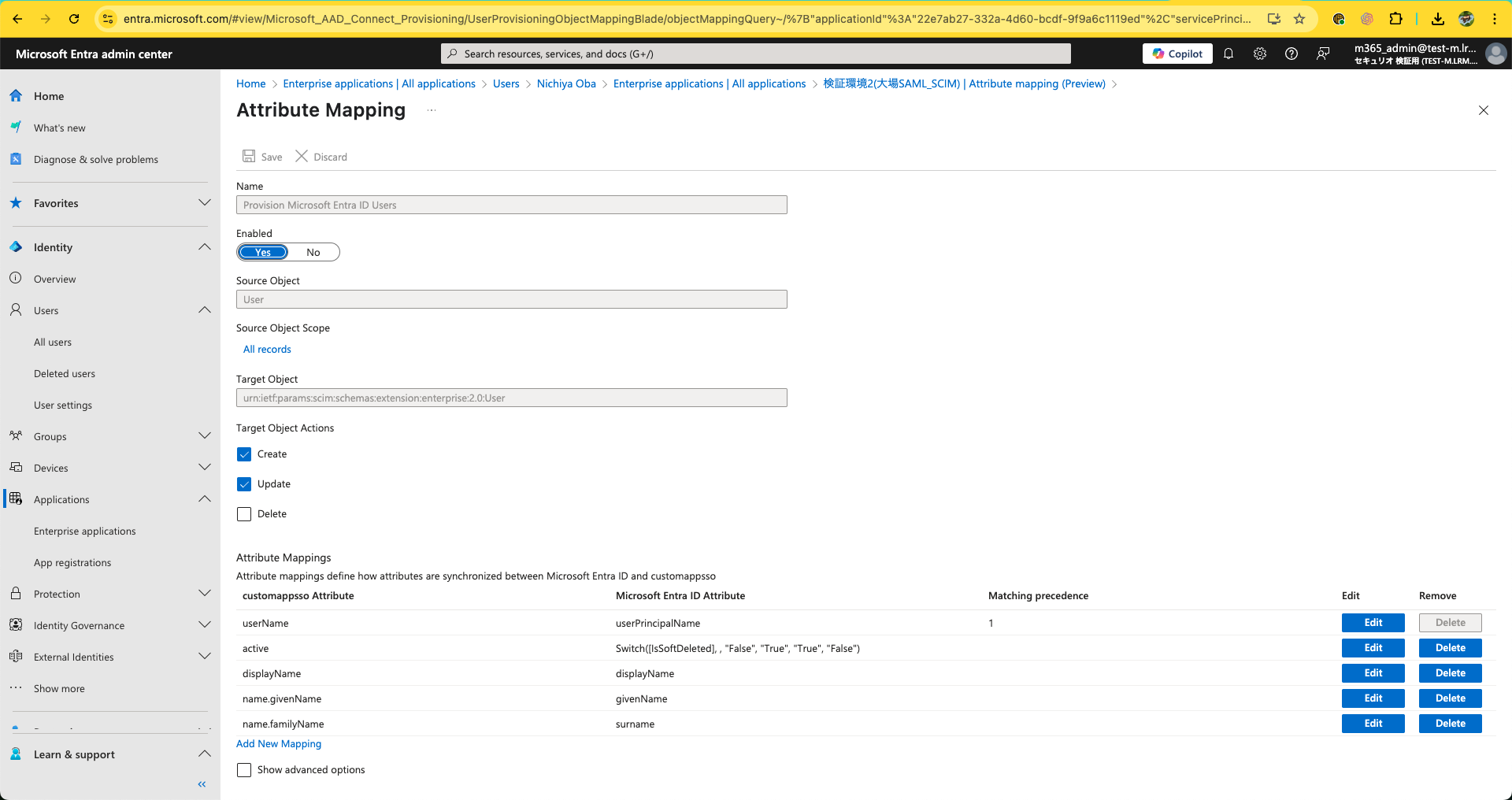Click the Protection lock icon

(x=16, y=593)
